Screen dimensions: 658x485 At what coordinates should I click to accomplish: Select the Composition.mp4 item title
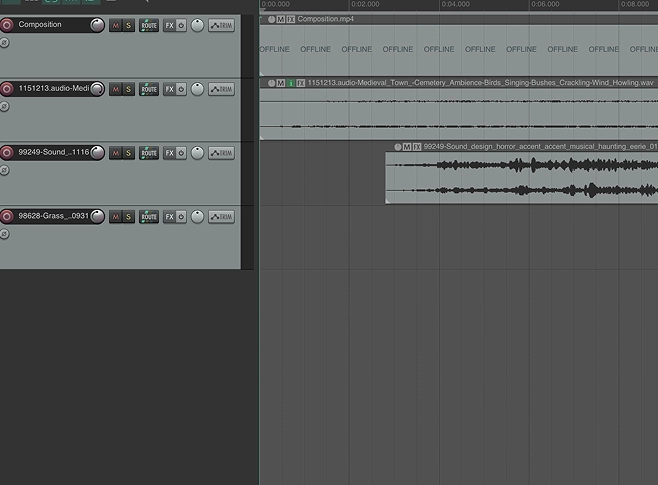coord(326,19)
